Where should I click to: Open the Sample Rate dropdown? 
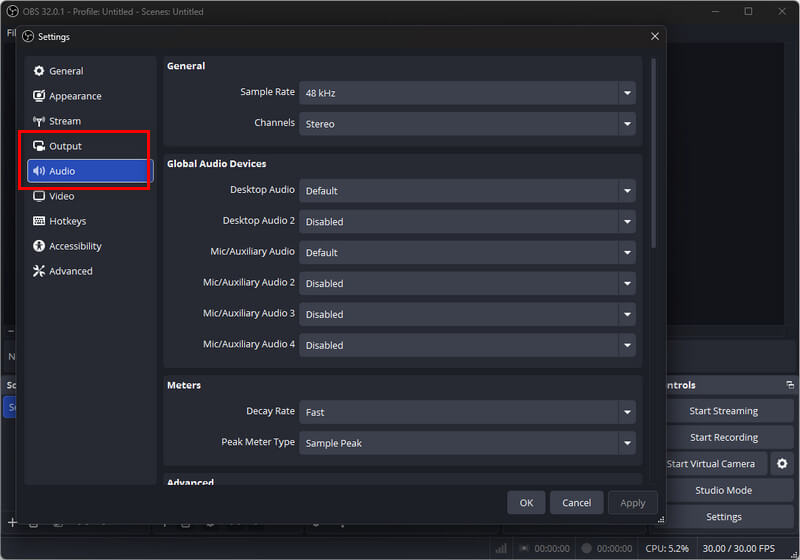467,93
